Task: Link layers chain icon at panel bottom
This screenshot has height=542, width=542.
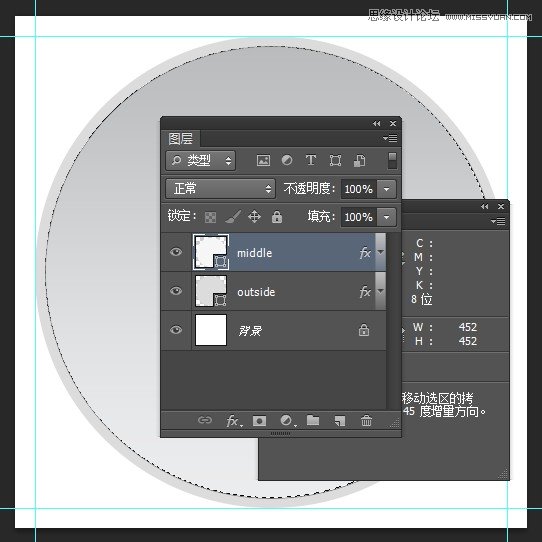Action: (x=205, y=420)
